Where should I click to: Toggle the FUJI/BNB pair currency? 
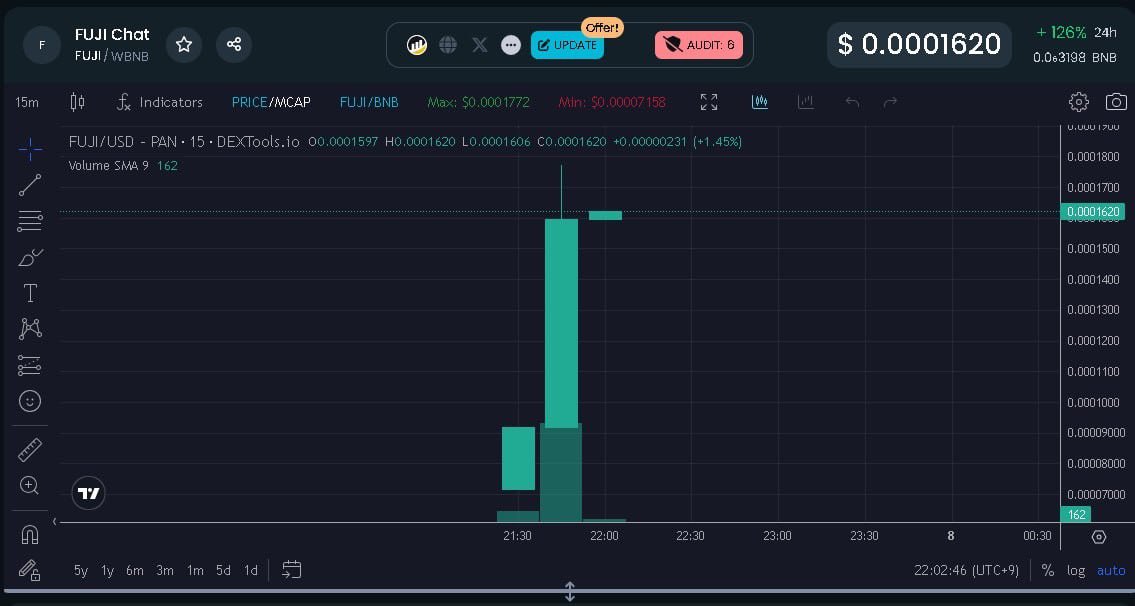click(x=369, y=102)
